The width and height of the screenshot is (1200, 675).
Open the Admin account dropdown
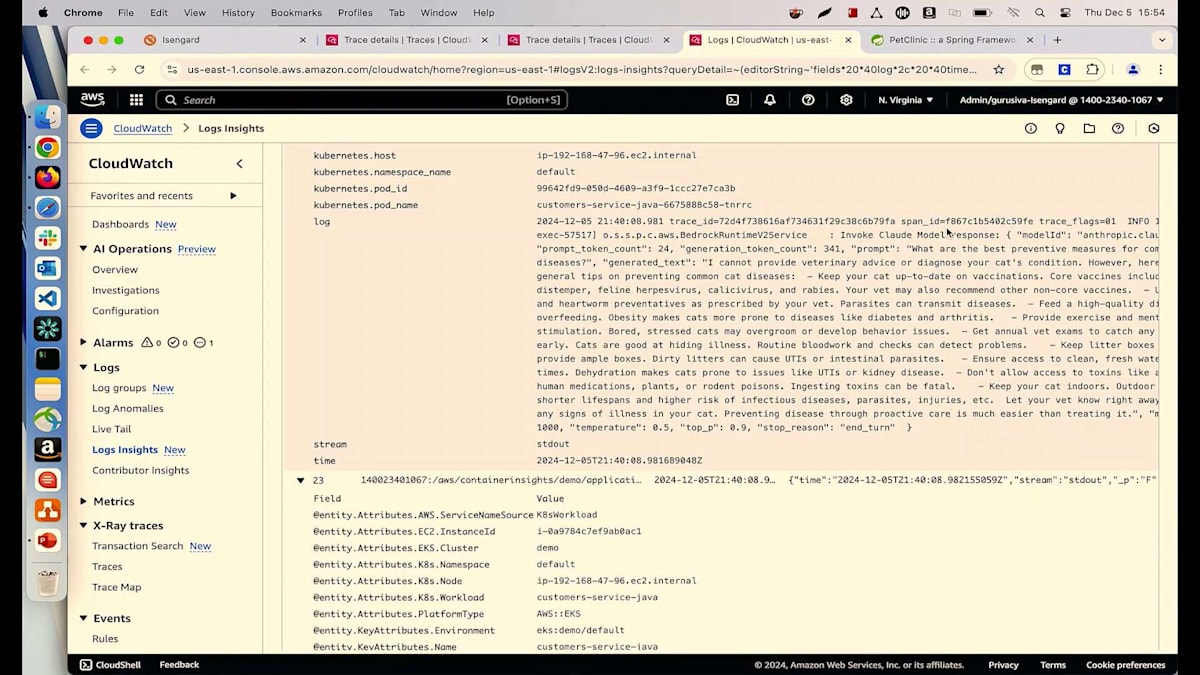(1061, 100)
